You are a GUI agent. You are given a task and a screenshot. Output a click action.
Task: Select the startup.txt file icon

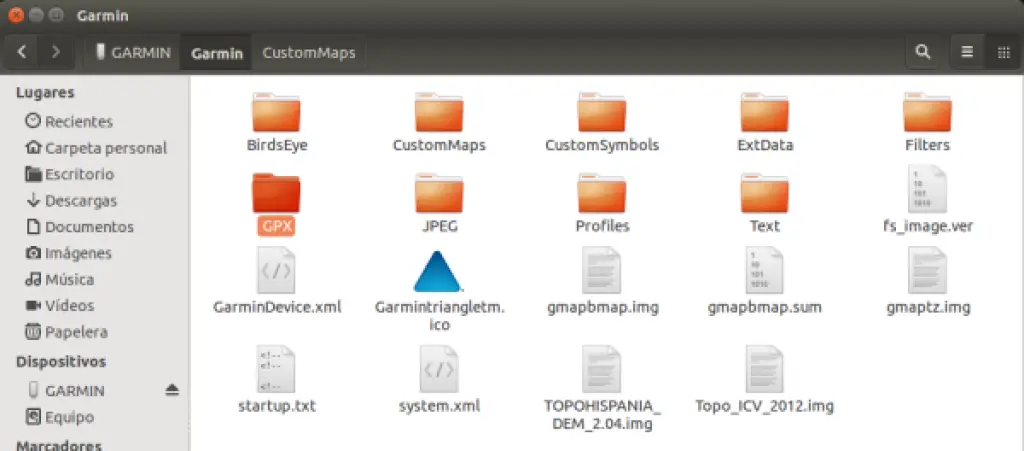point(276,369)
